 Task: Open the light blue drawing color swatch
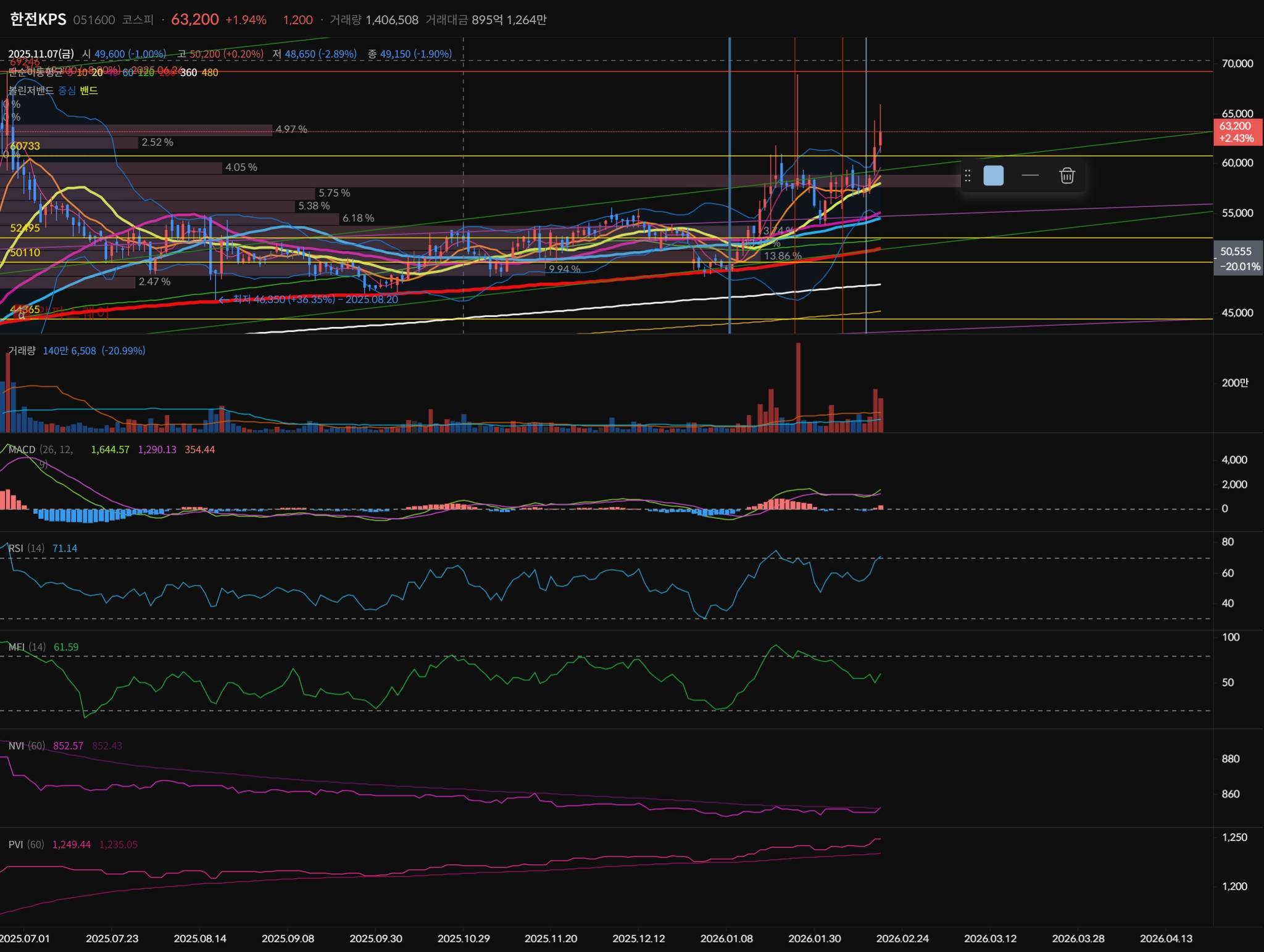[993, 176]
